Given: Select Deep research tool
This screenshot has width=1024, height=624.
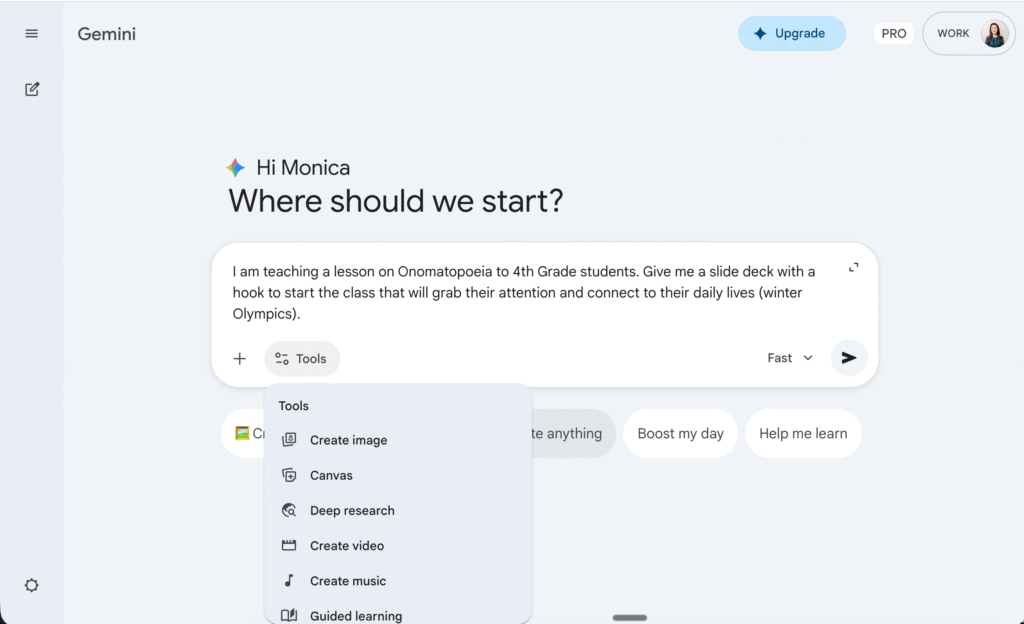Looking at the screenshot, I should (352, 510).
